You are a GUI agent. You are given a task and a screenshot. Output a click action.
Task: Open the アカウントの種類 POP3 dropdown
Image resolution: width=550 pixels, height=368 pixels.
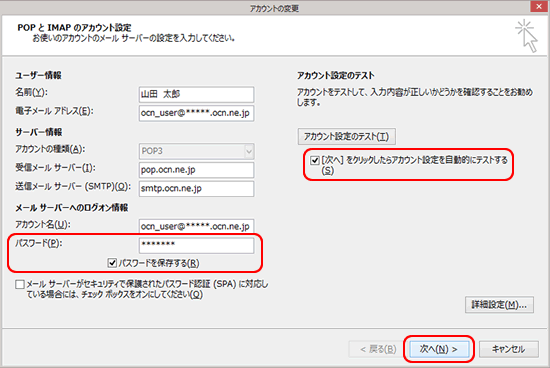[x=196, y=151]
